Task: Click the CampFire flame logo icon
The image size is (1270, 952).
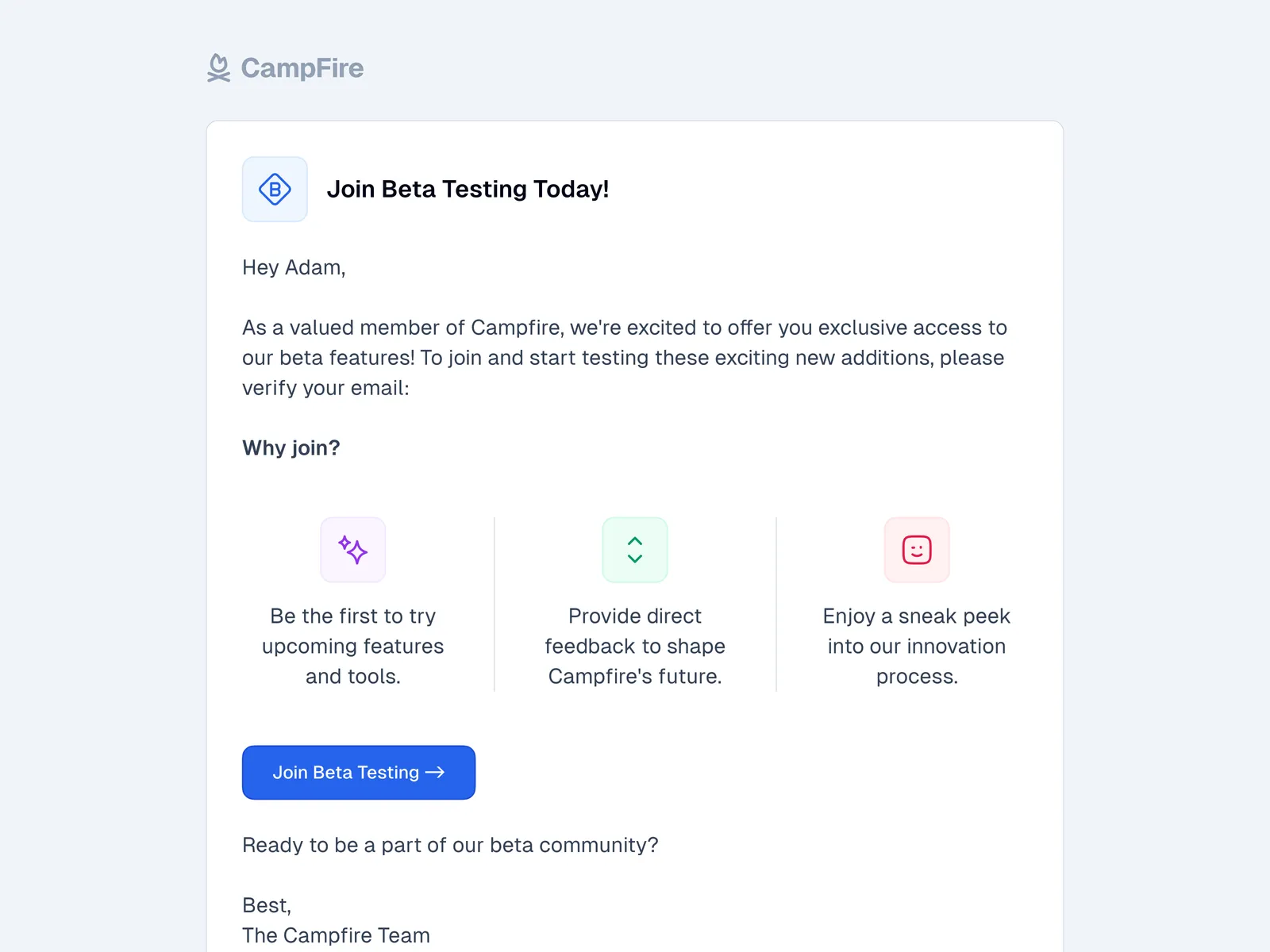Action: pyautogui.click(x=218, y=68)
